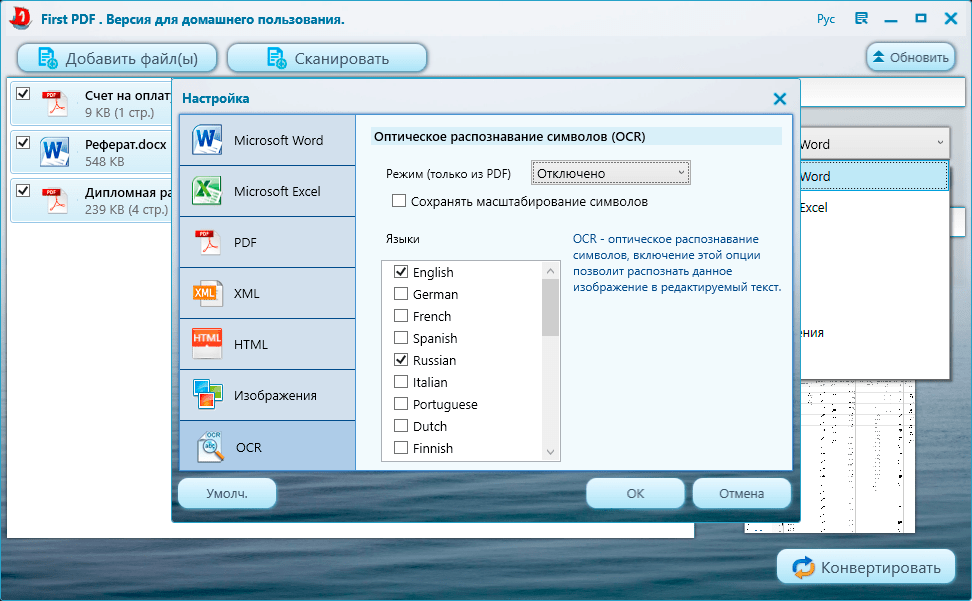Click the 548 KB size text of Реферат.docx
This screenshot has width=972, height=601.
click(105, 161)
